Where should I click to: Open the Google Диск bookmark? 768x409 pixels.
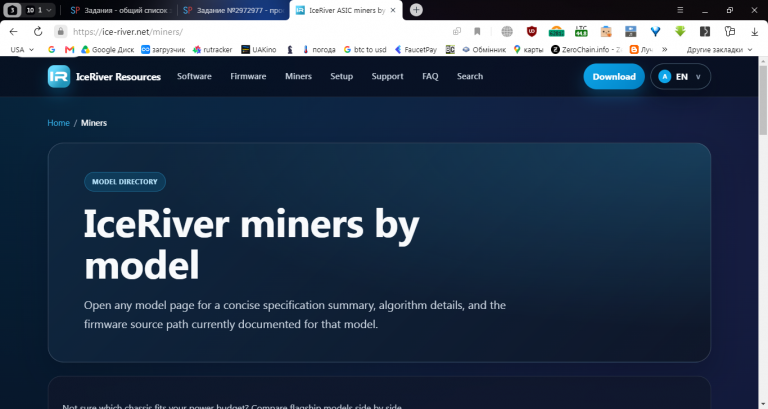pyautogui.click(x=108, y=49)
